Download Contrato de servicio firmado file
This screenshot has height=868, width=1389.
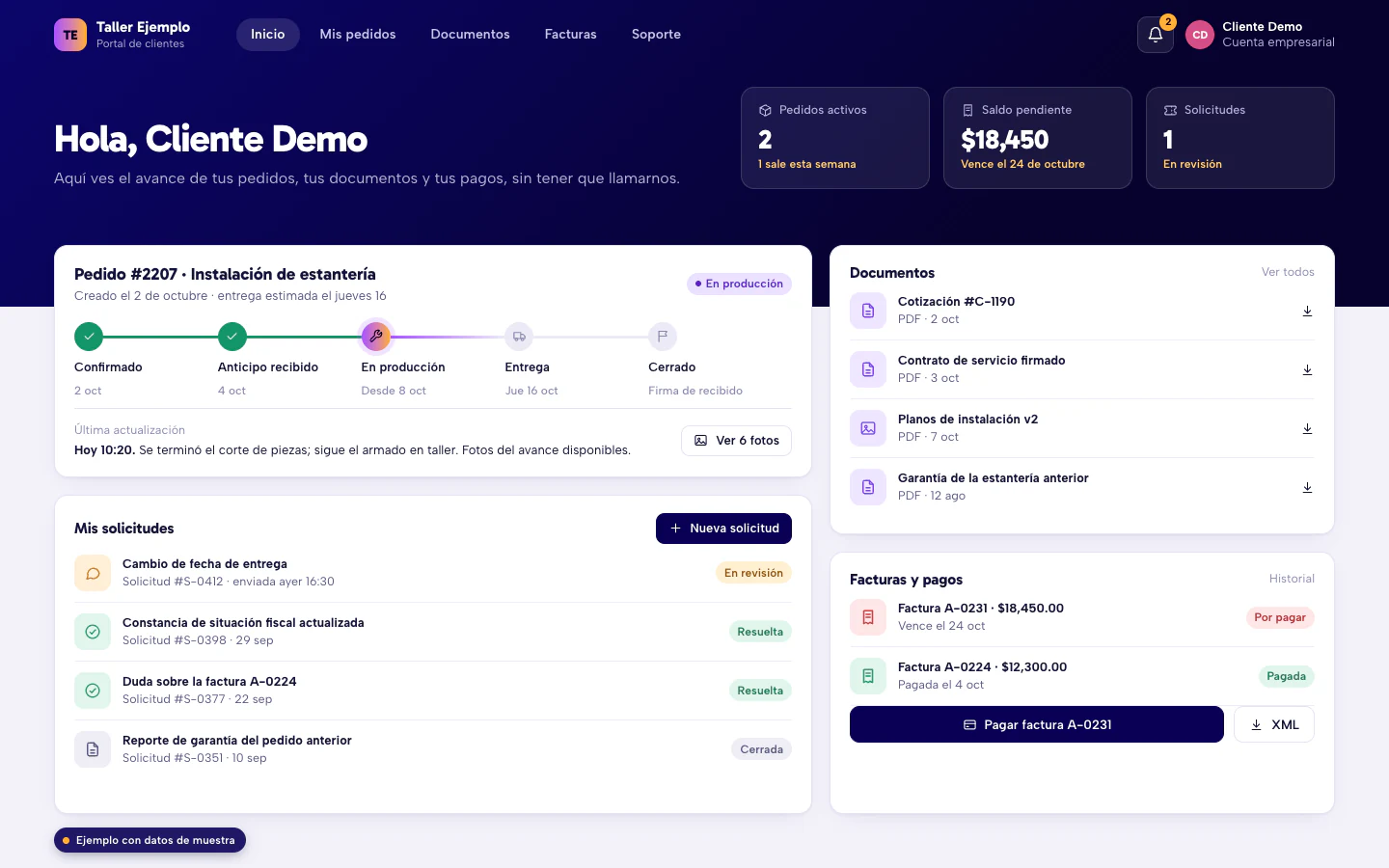pos(1307,369)
